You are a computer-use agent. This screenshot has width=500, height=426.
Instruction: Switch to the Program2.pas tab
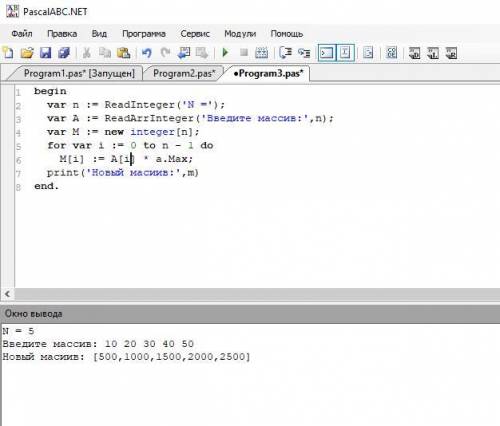pyautogui.click(x=184, y=73)
